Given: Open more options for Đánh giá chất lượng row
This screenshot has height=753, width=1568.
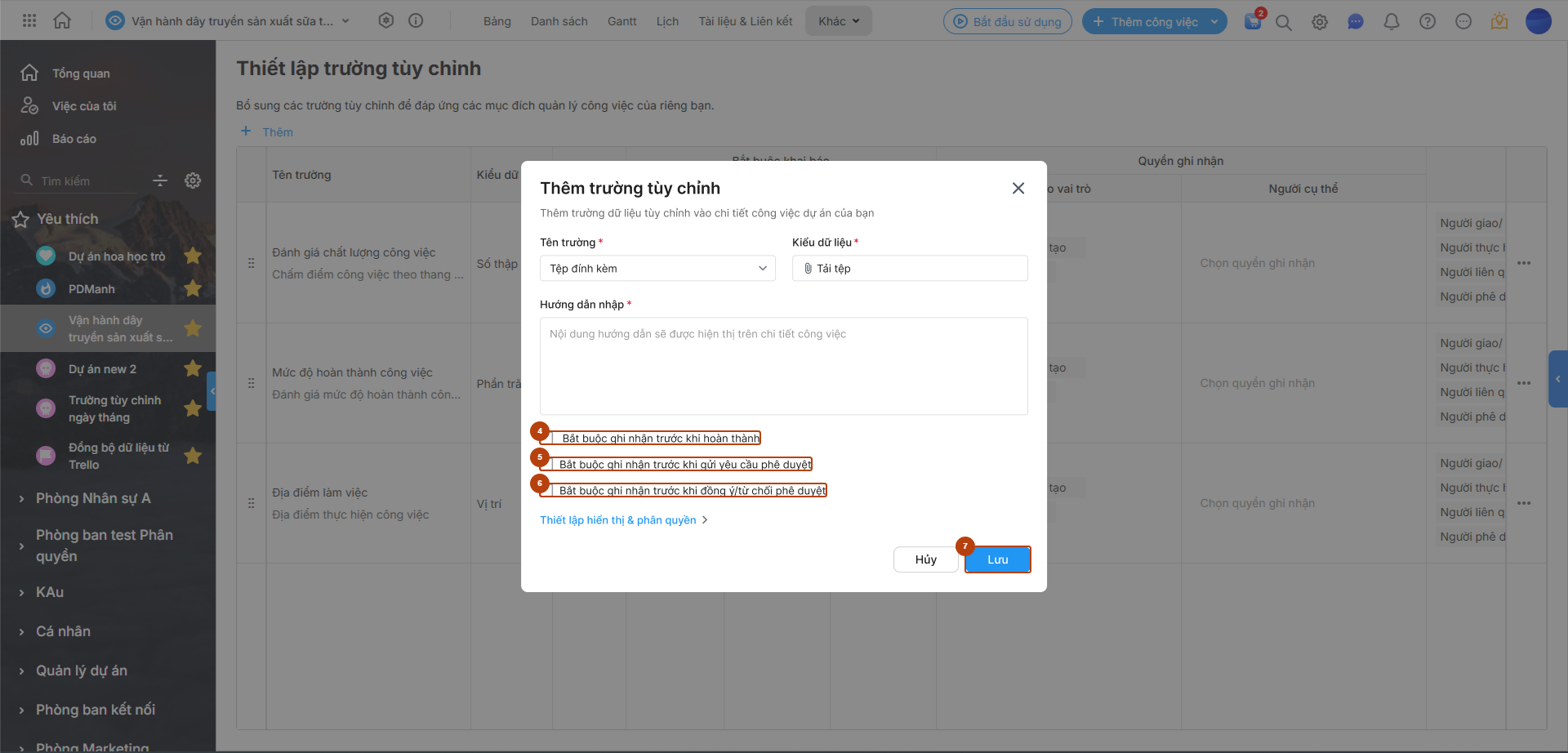Looking at the screenshot, I should tap(1524, 263).
